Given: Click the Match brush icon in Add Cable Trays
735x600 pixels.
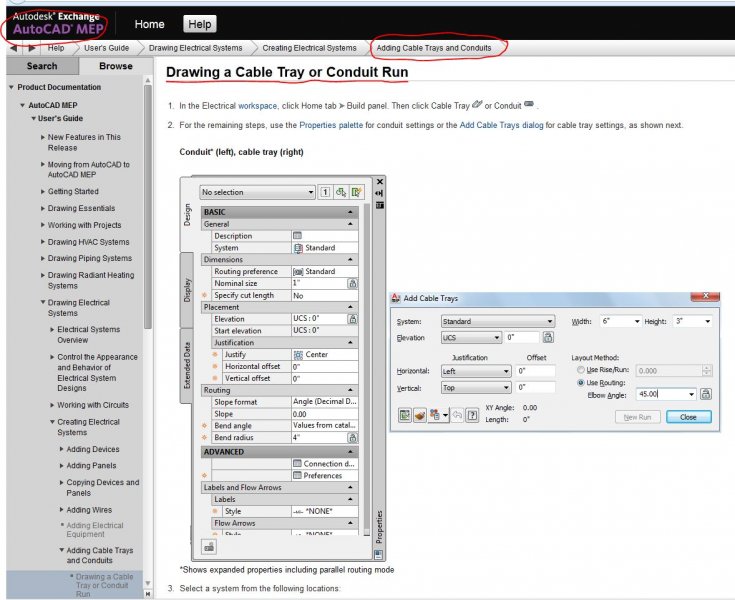Looking at the screenshot, I should pos(420,415).
